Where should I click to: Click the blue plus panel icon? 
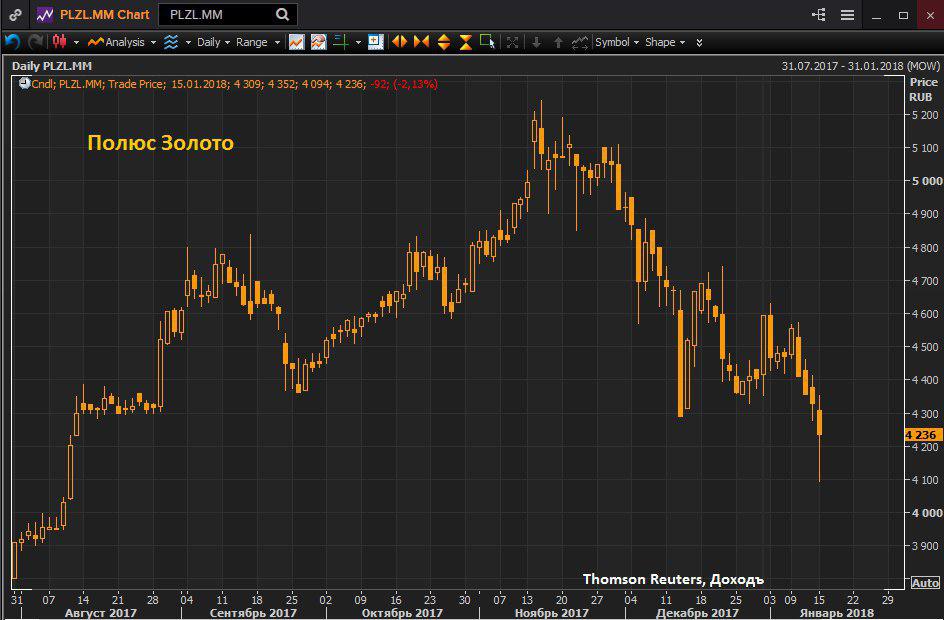click(x=376, y=42)
